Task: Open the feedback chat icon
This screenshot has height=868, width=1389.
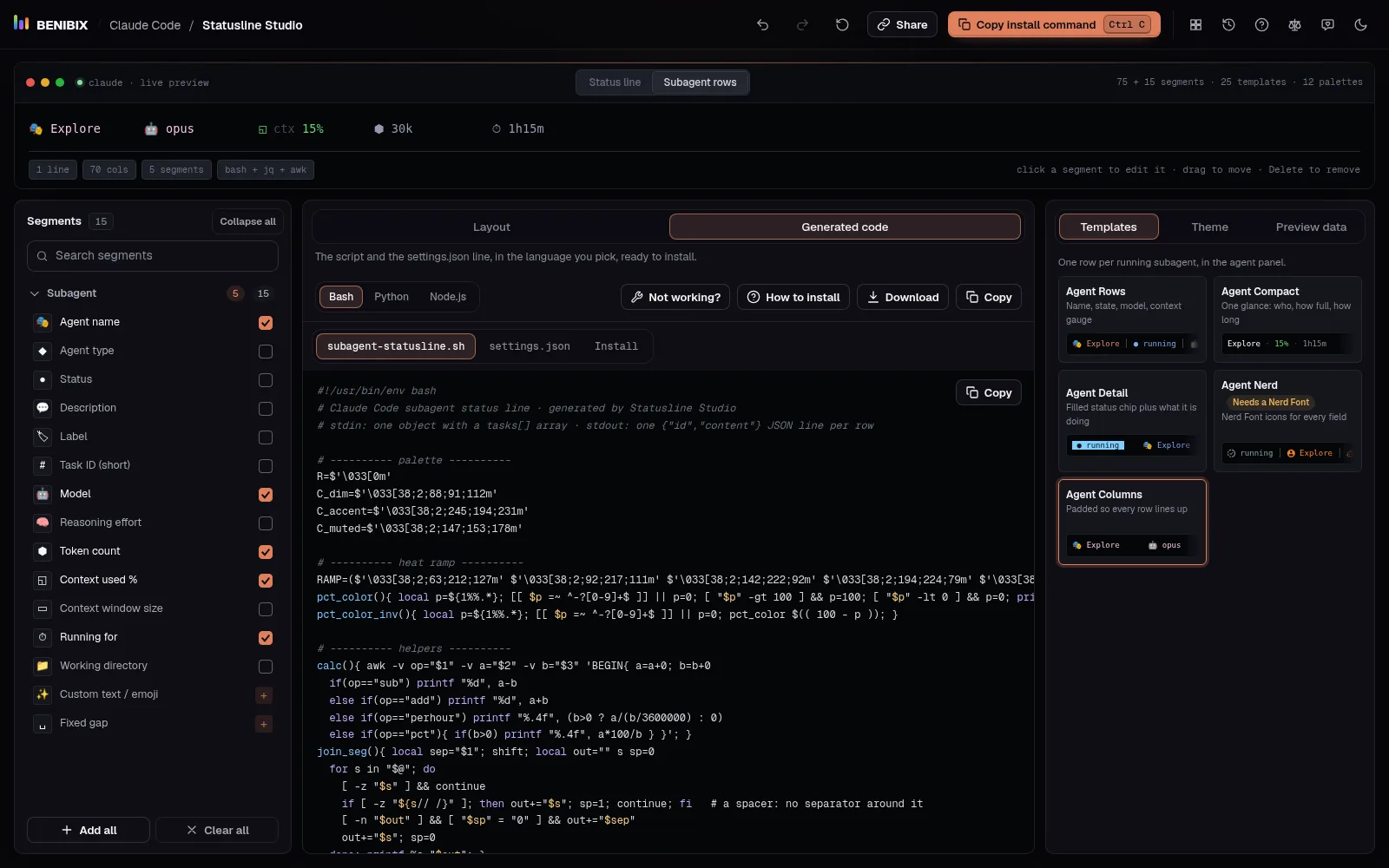Action: coord(1327,25)
